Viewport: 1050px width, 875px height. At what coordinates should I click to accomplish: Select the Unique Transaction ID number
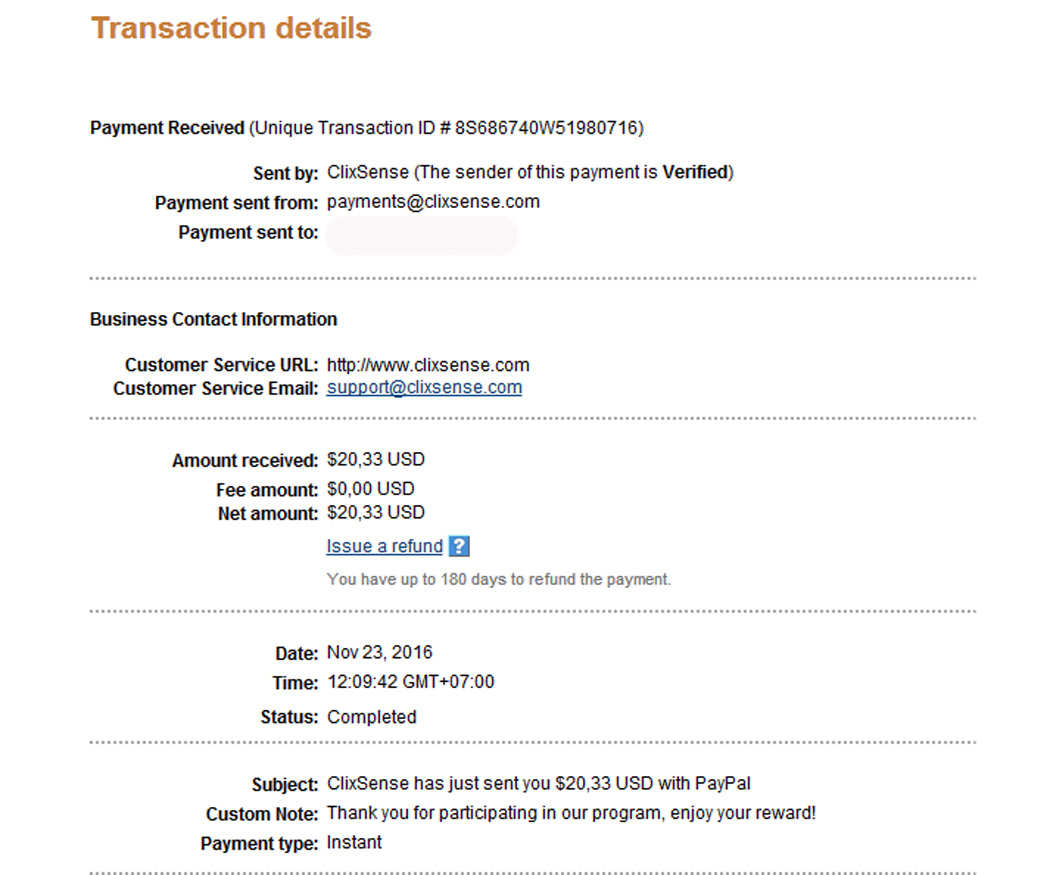point(546,128)
